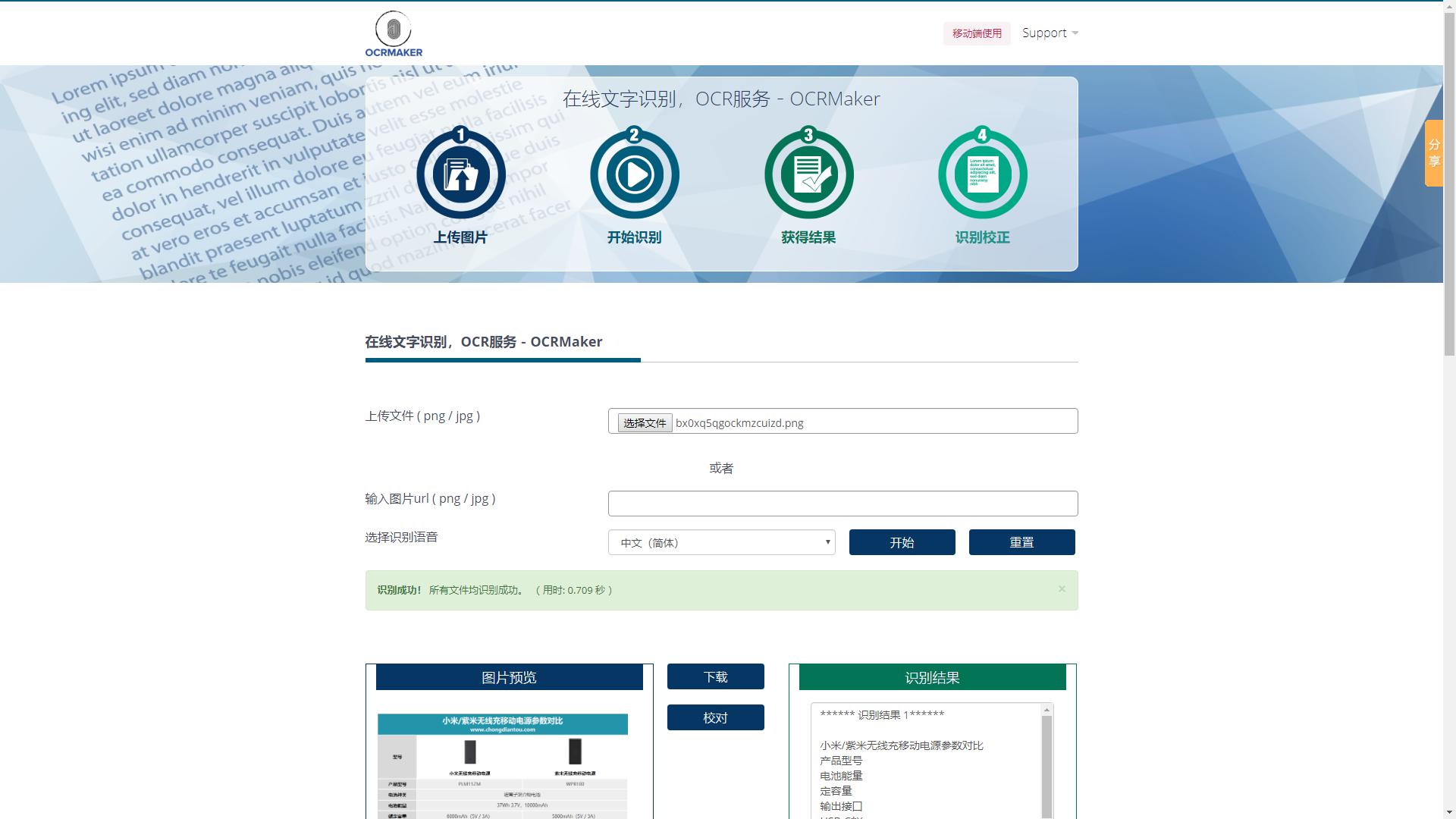Dismiss the recognition success alert
The height and width of the screenshot is (819, 1456).
click(x=1062, y=588)
